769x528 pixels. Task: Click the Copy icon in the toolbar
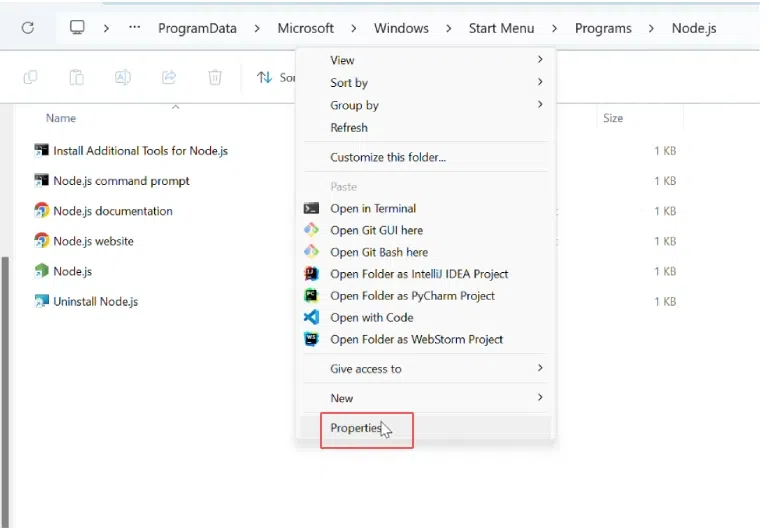pos(30,77)
